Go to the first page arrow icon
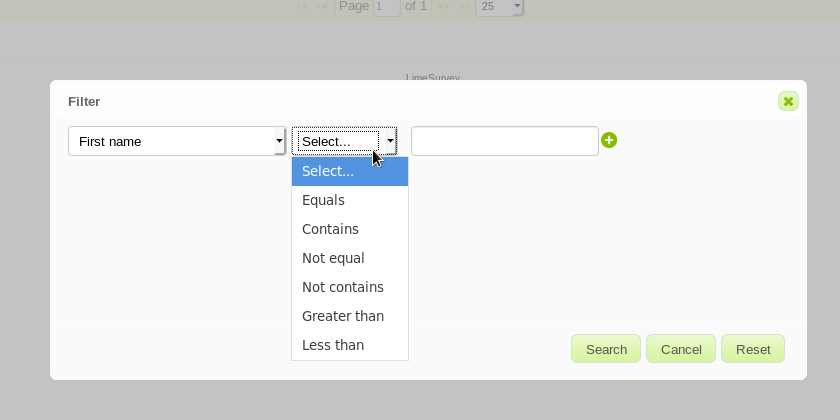Image resolution: width=840 pixels, height=420 pixels. [302, 6]
